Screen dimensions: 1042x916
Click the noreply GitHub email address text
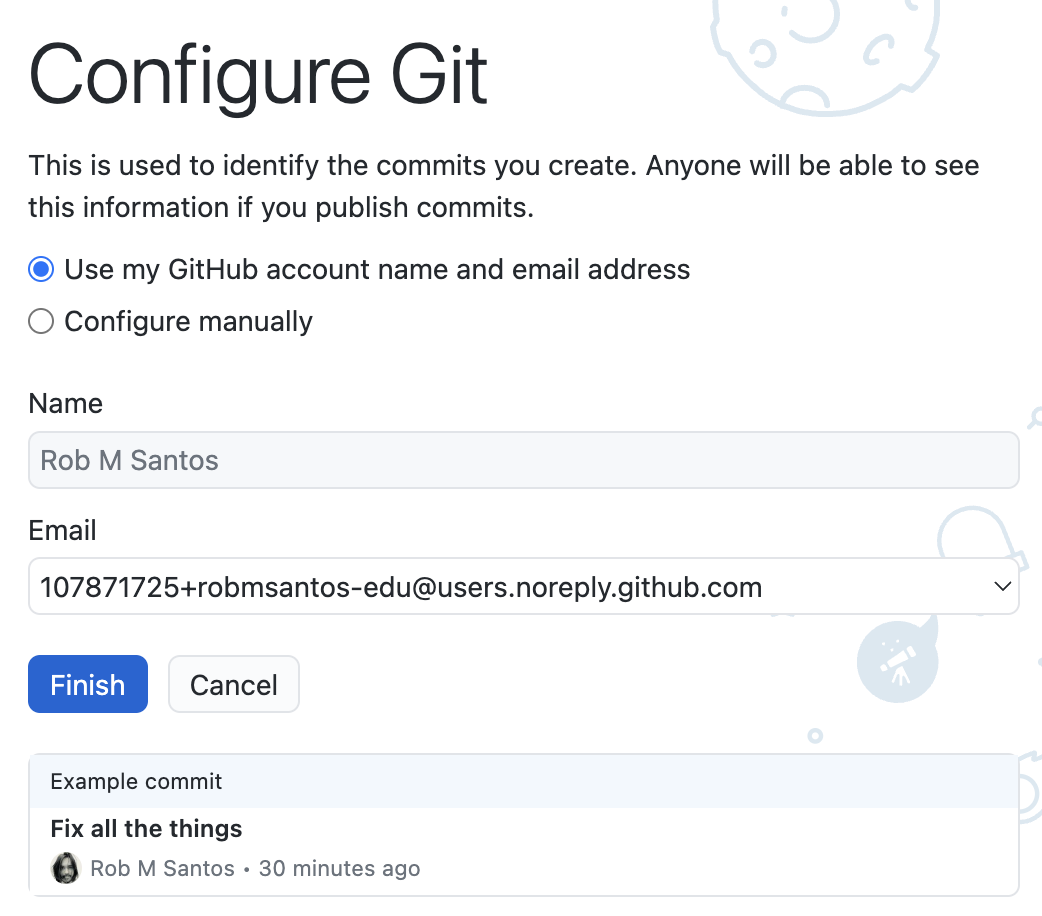point(400,587)
